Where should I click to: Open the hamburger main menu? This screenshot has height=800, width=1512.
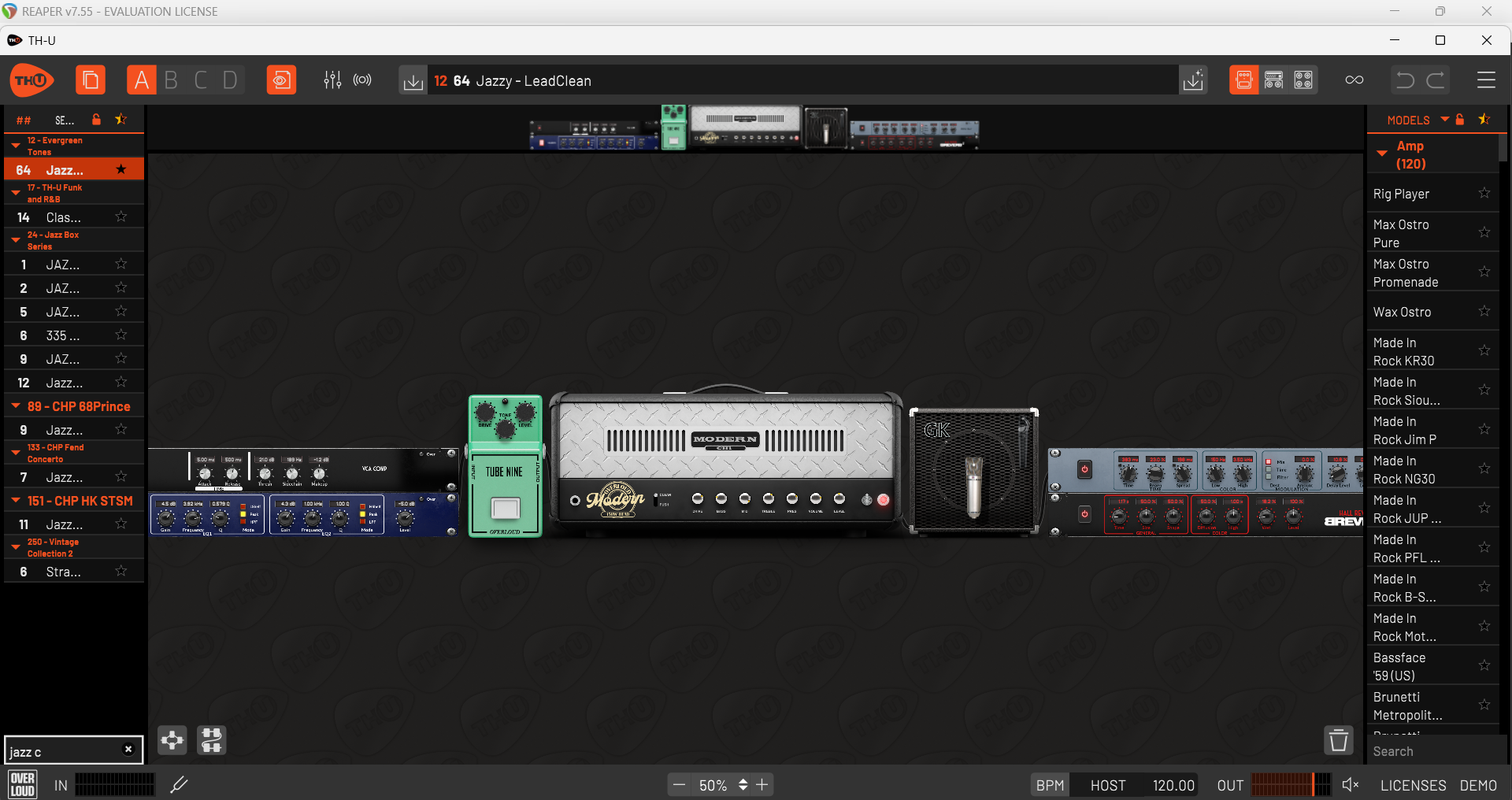coord(1486,80)
